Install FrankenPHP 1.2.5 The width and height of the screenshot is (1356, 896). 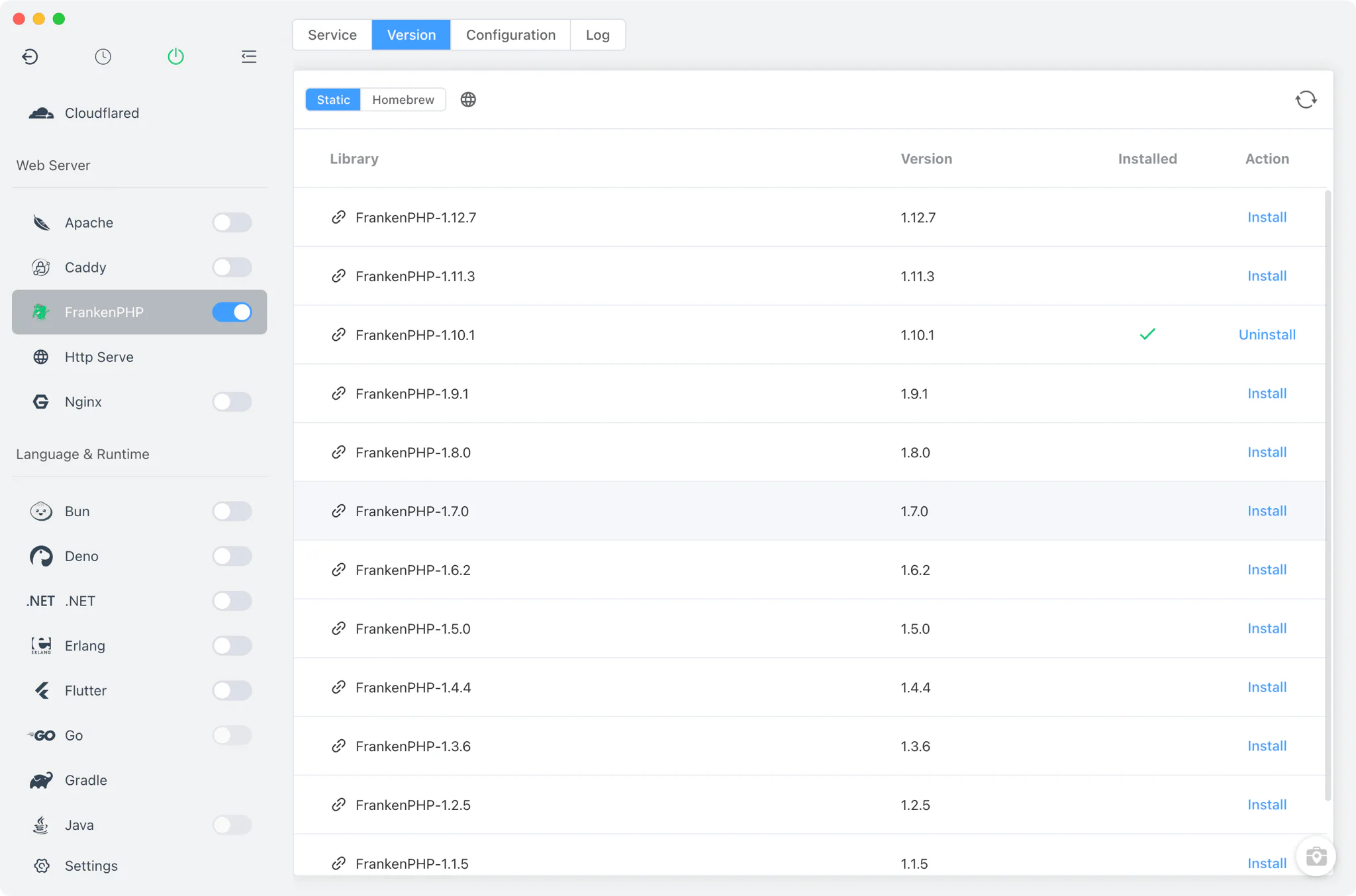click(x=1267, y=805)
